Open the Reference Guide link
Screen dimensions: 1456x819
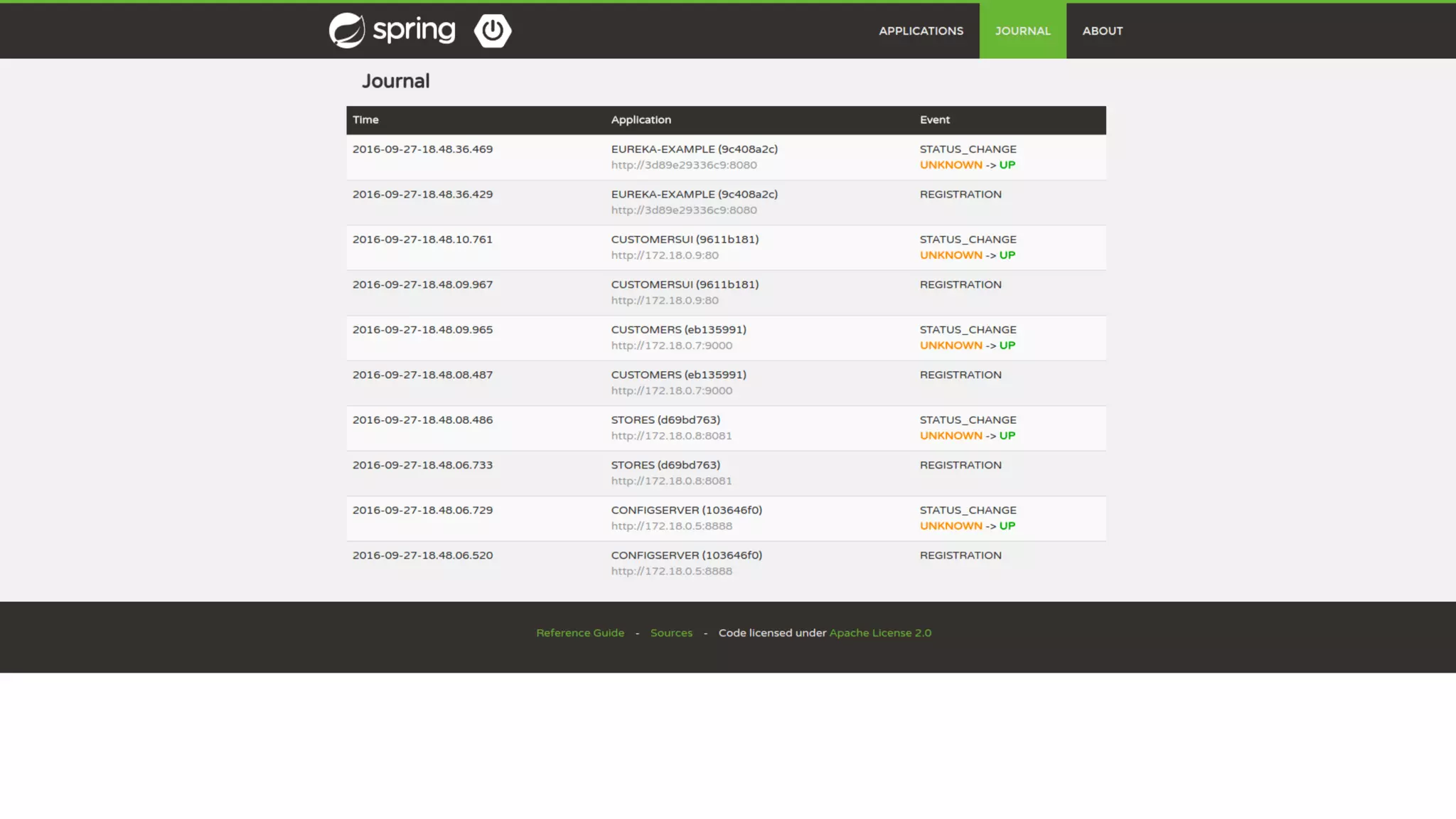pyautogui.click(x=580, y=633)
